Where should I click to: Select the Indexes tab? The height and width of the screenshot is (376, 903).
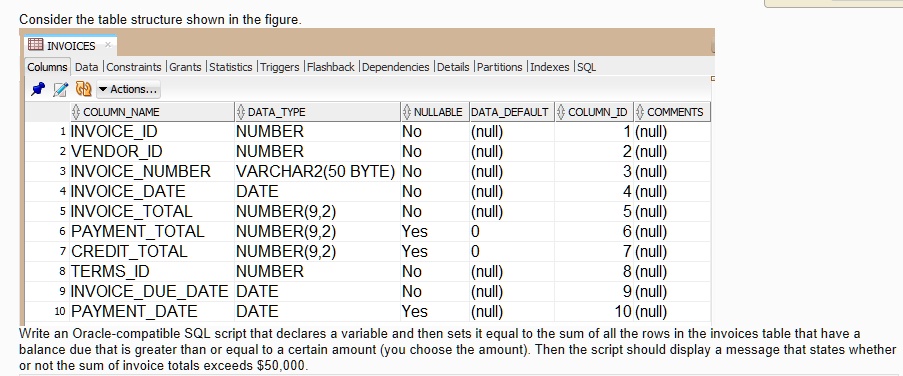(x=549, y=67)
